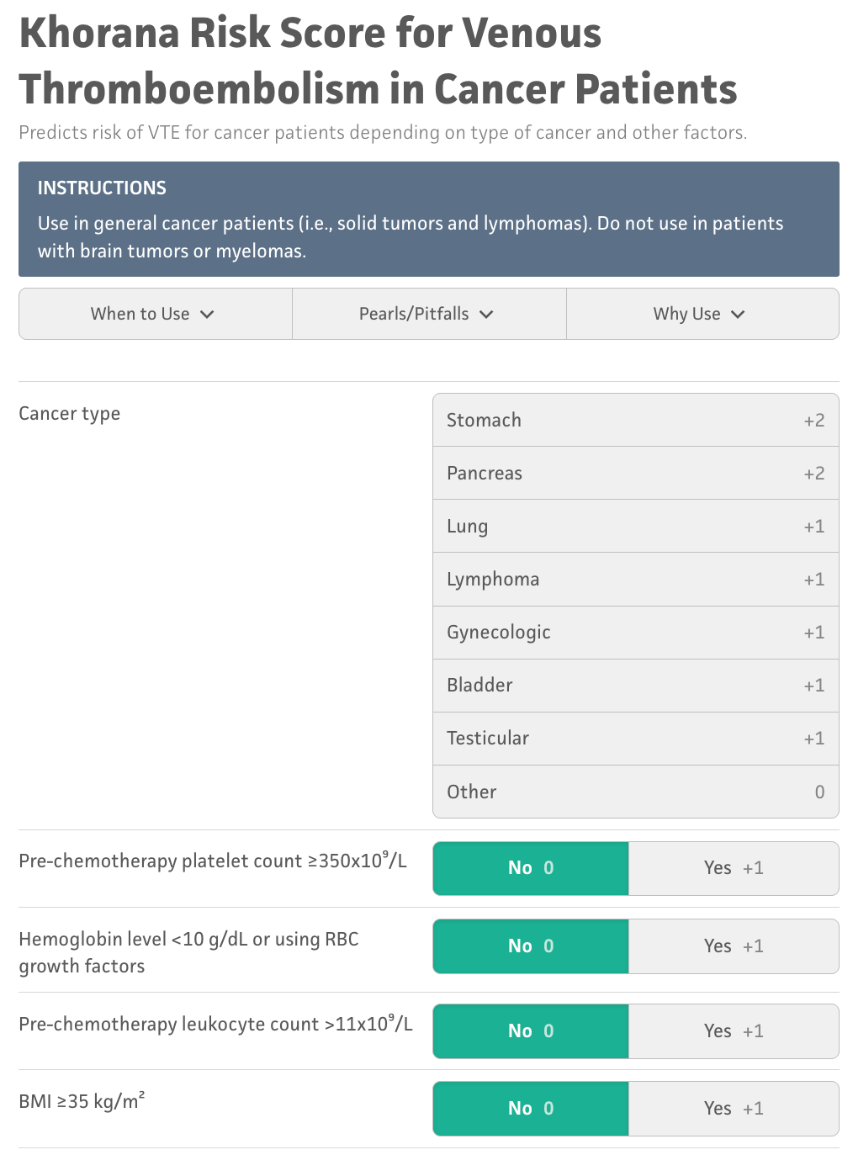This screenshot has height=1160, width=861.
Task: Pick Bladder cancer type
Action: pos(635,685)
